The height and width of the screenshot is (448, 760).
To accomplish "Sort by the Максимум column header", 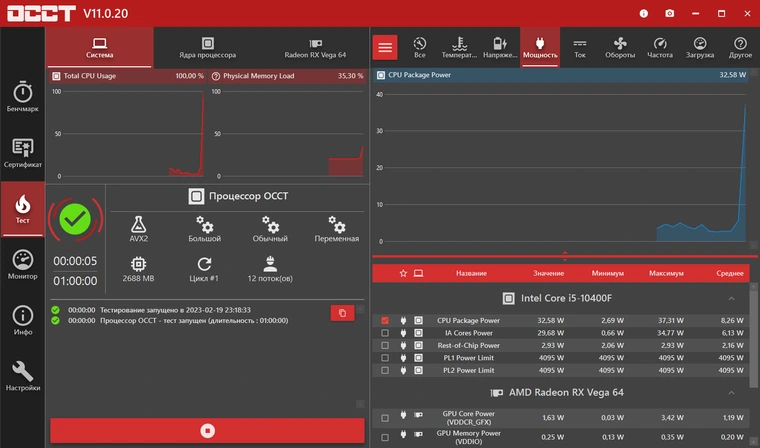I will click(666, 273).
